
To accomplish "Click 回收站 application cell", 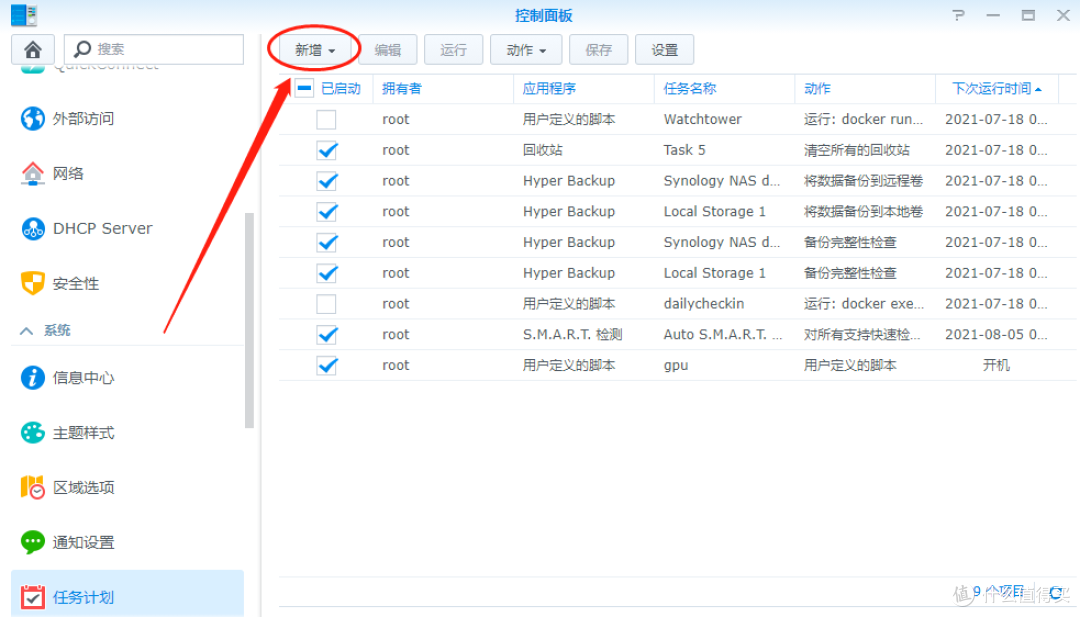I will coord(542,150).
